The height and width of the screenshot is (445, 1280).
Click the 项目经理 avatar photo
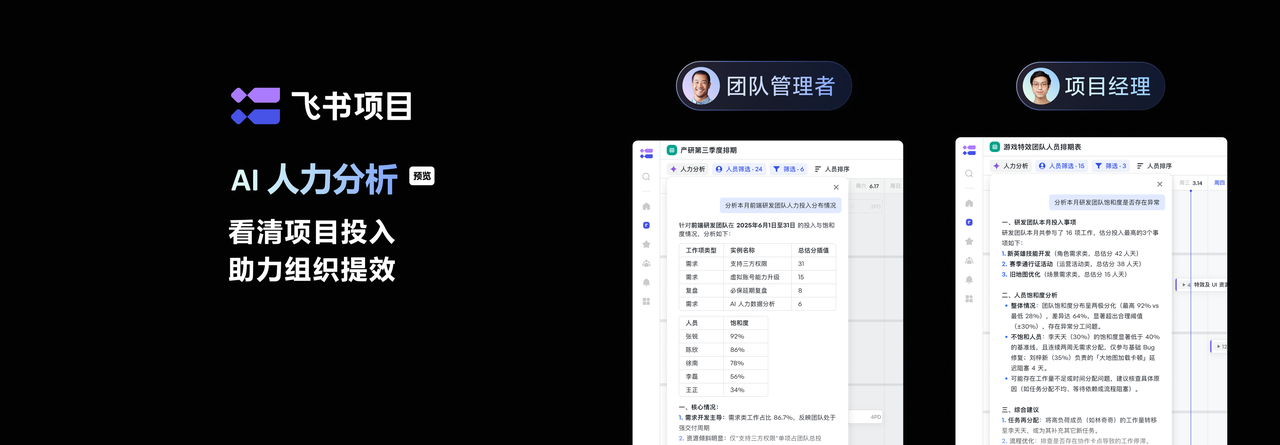(1041, 86)
